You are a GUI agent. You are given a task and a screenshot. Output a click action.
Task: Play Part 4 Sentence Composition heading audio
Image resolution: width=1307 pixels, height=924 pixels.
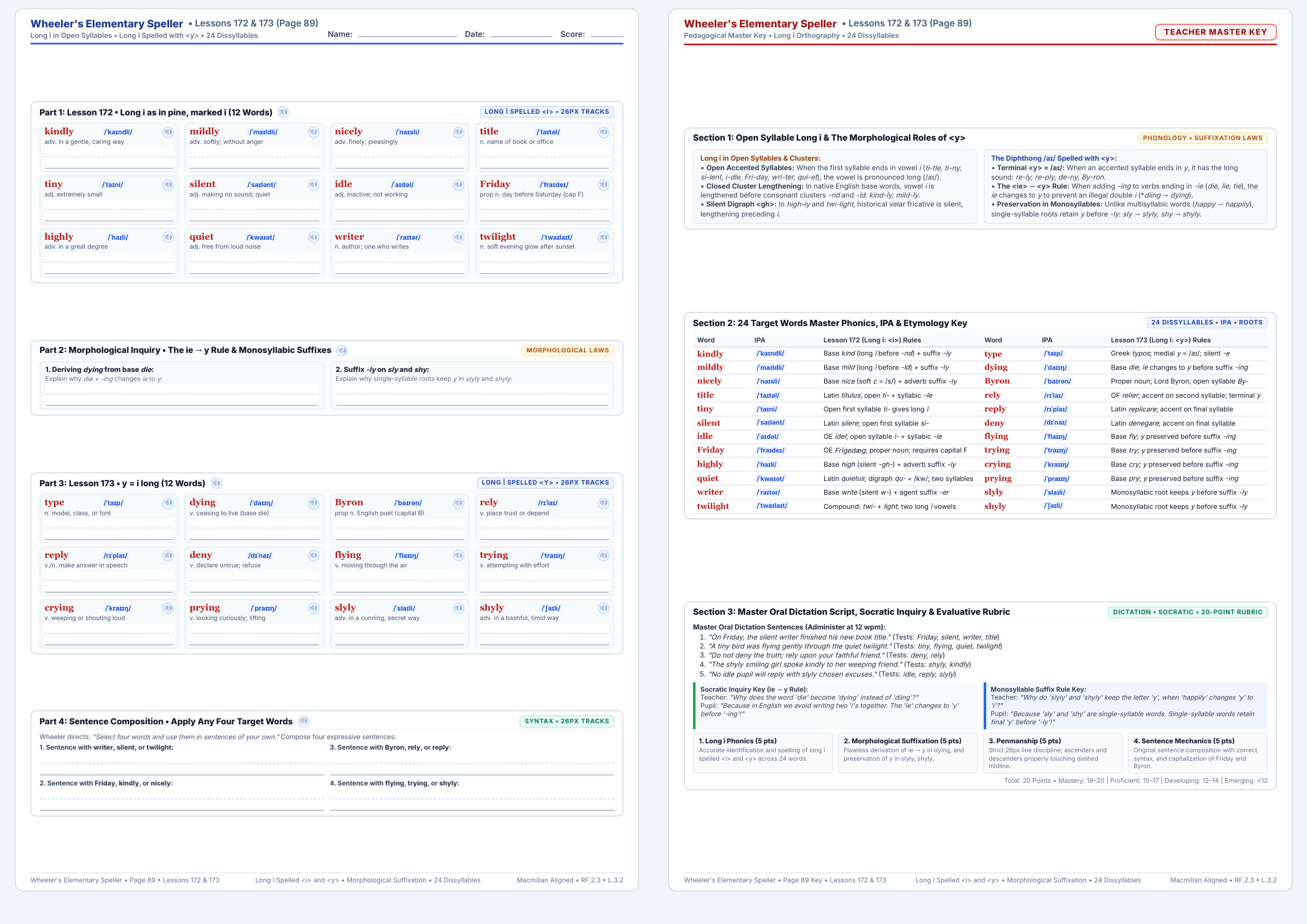click(x=304, y=722)
